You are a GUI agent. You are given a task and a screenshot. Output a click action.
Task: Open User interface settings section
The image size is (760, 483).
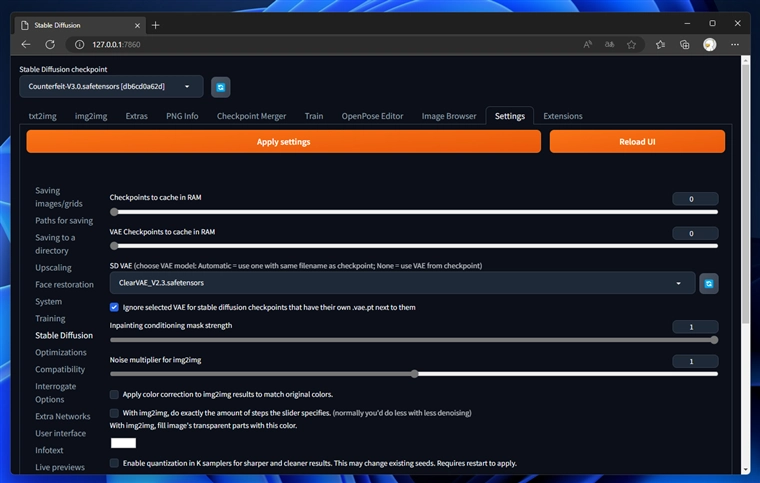tap(61, 433)
